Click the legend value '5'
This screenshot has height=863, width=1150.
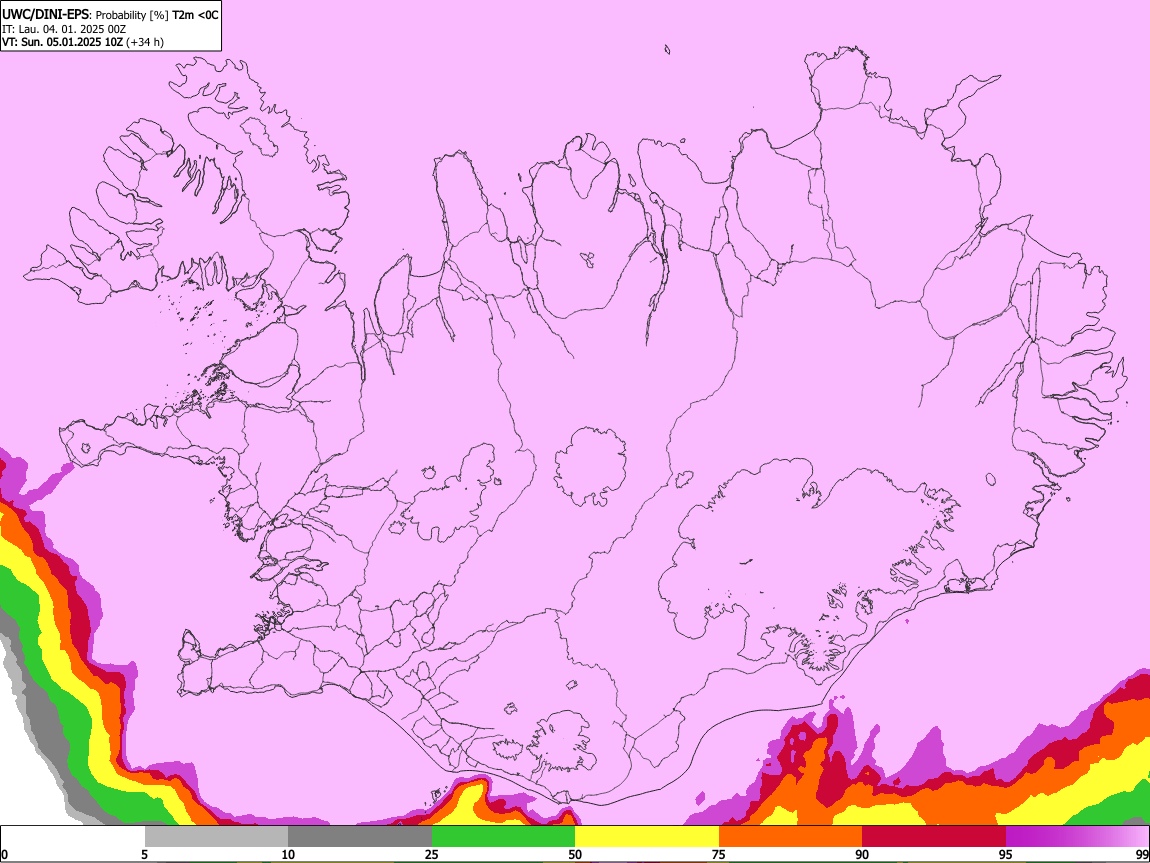coord(144,855)
